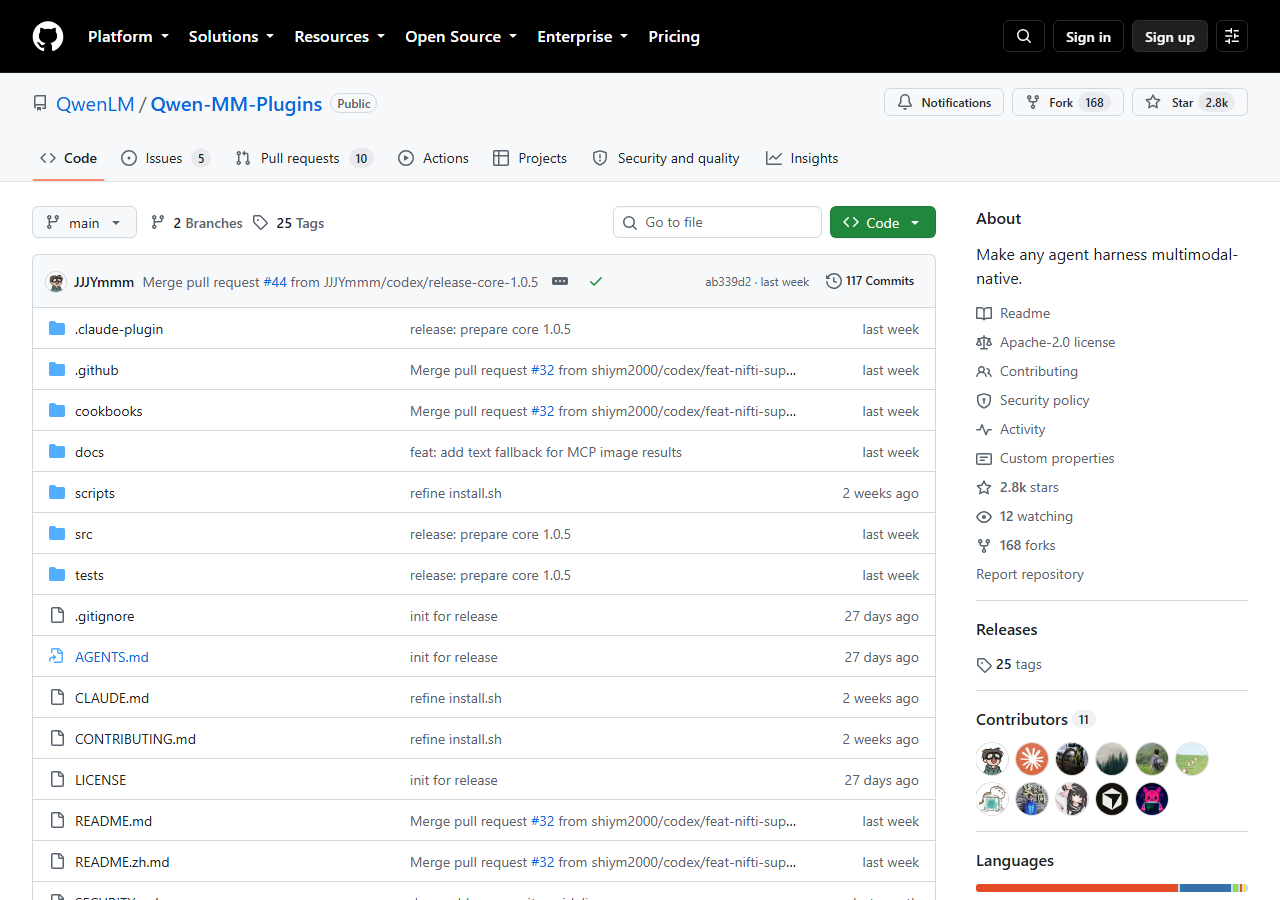Screen dimensions: 1280x900
Task: Click the branch icon beside 2 Branches
Action: 158,222
